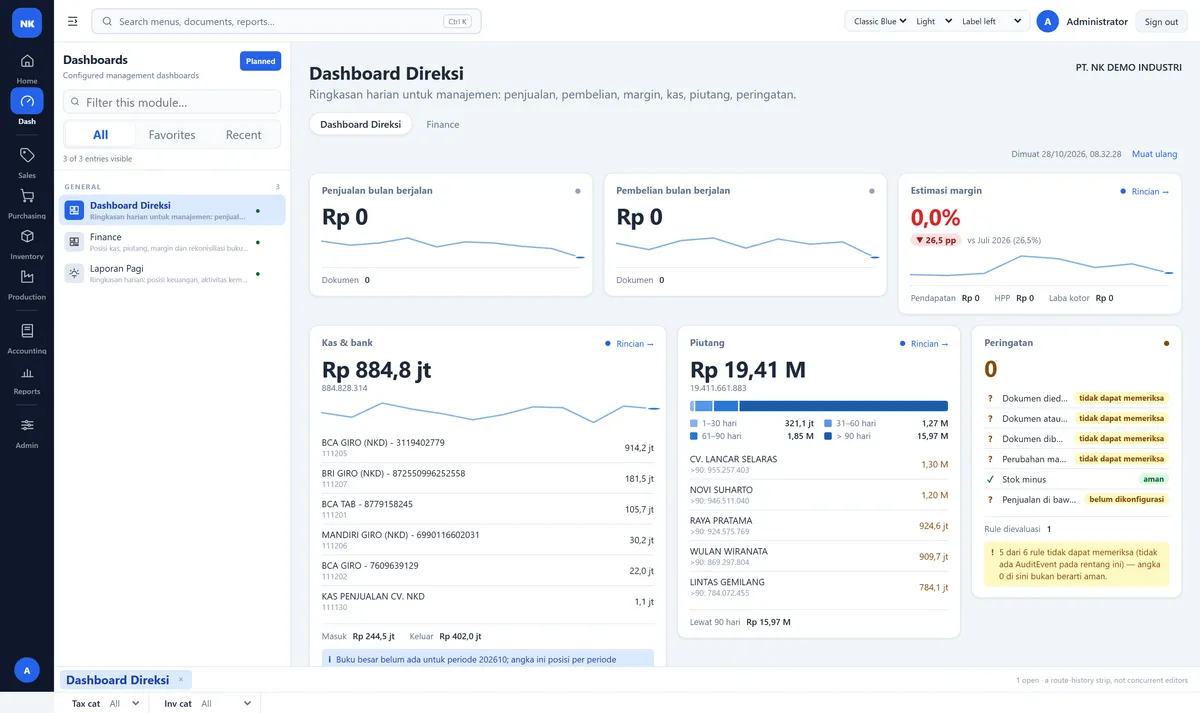The height and width of the screenshot is (713, 1200).
Task: Click KAS PENJUALAN CV. NKD row
Action: 488,601
